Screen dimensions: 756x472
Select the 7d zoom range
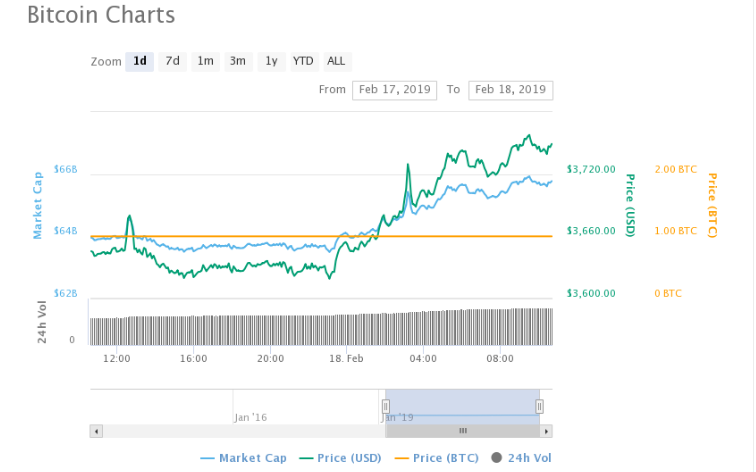click(x=173, y=62)
